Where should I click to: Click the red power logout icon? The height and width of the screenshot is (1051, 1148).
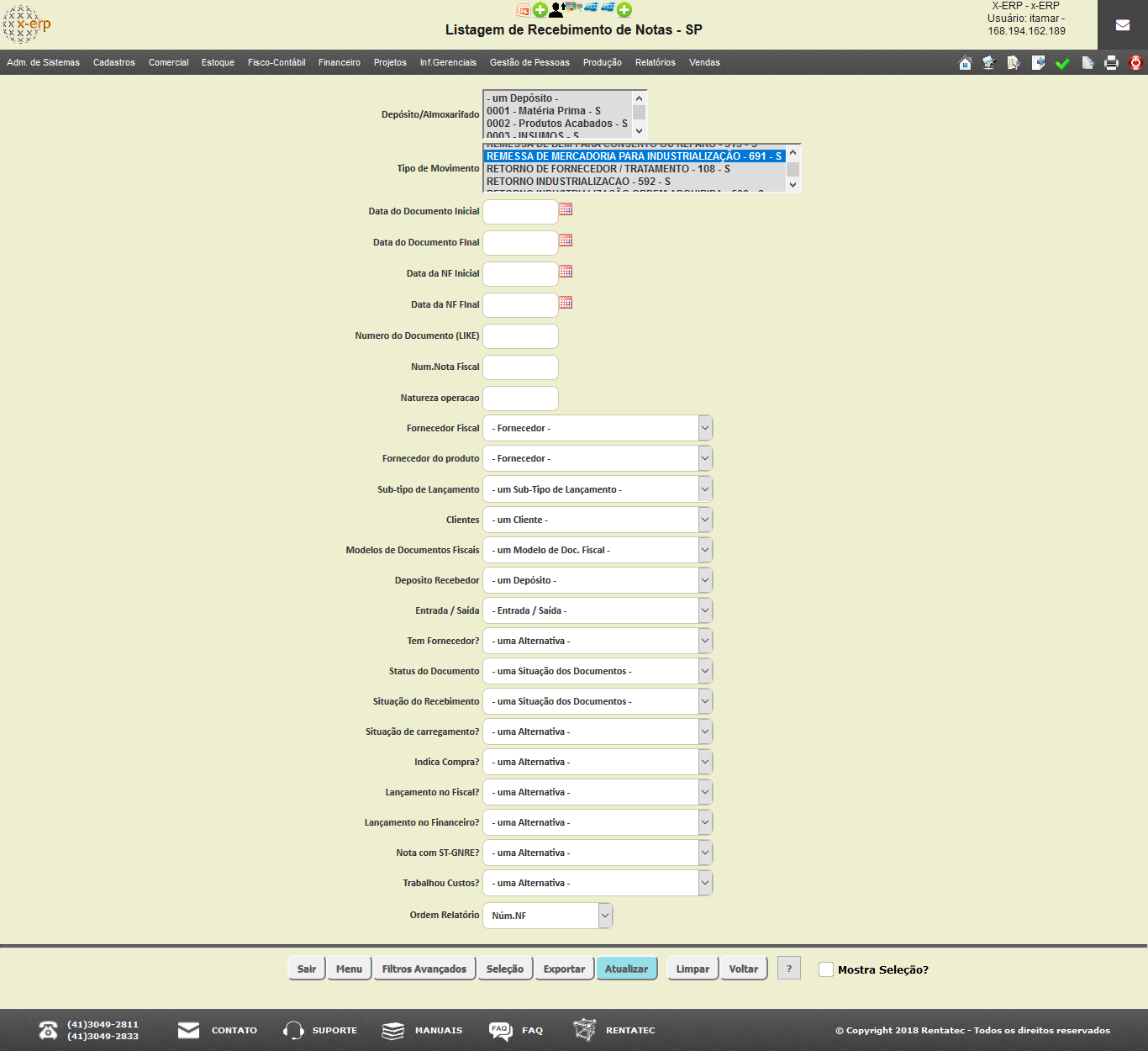point(1135,63)
